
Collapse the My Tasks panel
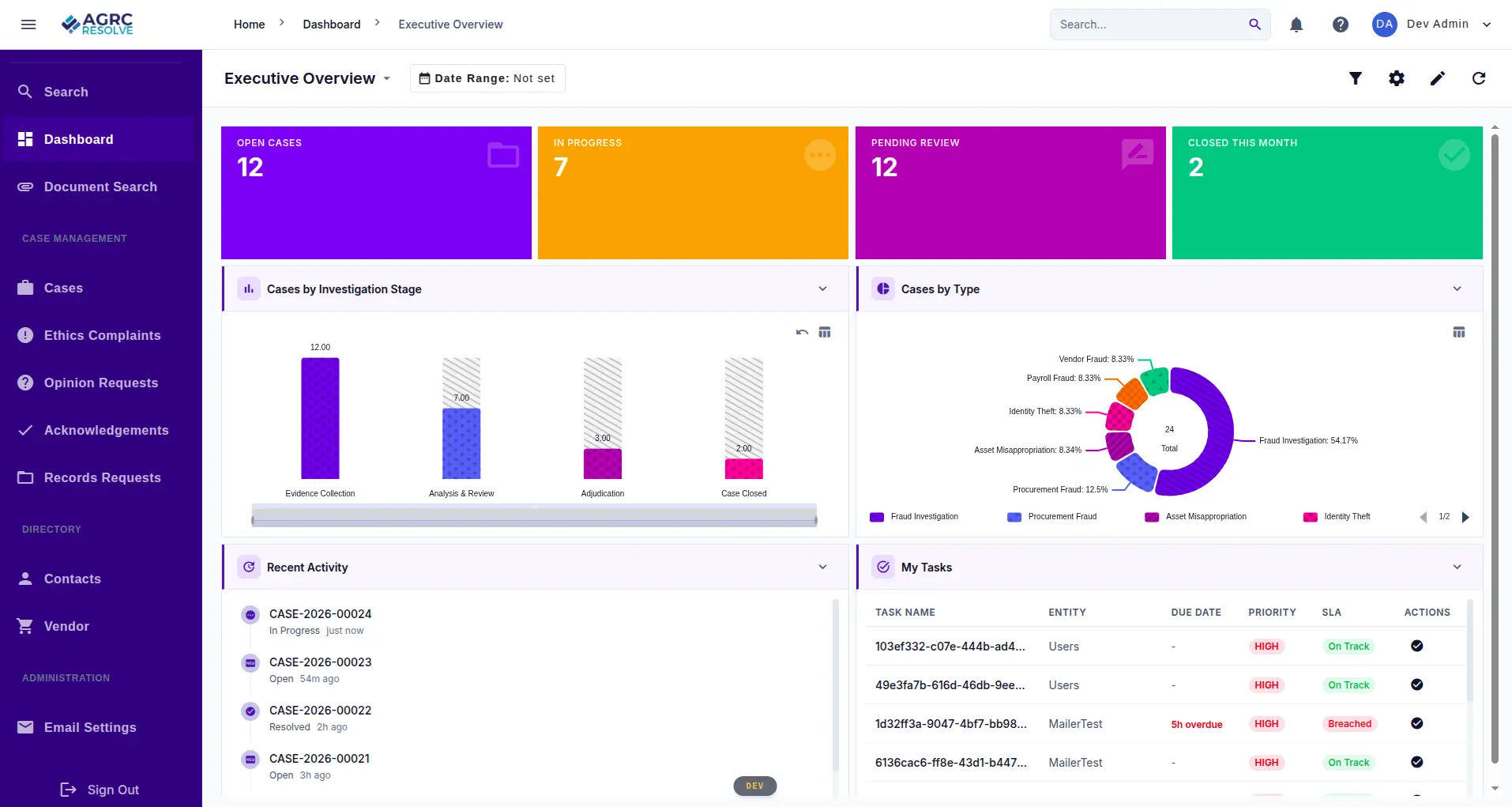1457,568
